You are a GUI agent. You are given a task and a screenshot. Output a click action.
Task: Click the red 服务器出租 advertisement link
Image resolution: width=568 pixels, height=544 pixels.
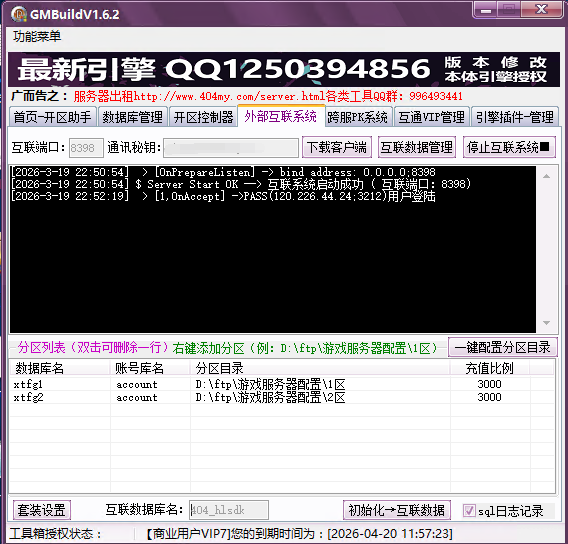(268, 96)
